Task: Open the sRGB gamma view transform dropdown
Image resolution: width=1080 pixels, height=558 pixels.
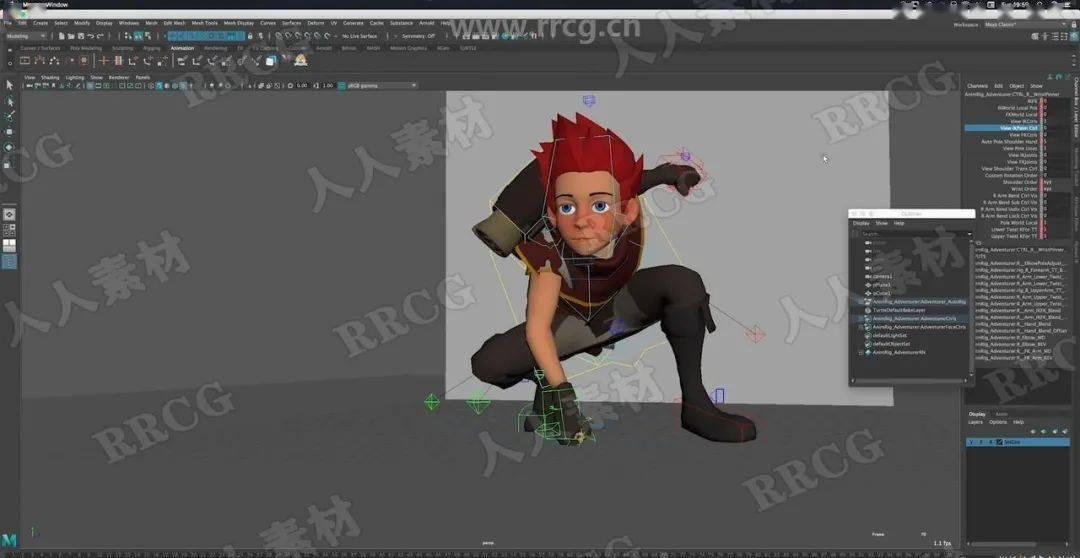Action: point(382,85)
